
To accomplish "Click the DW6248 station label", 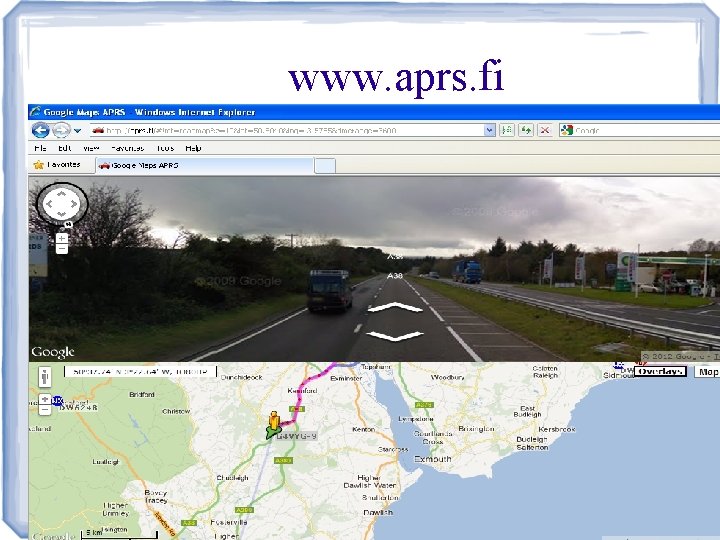I will 79,407.
